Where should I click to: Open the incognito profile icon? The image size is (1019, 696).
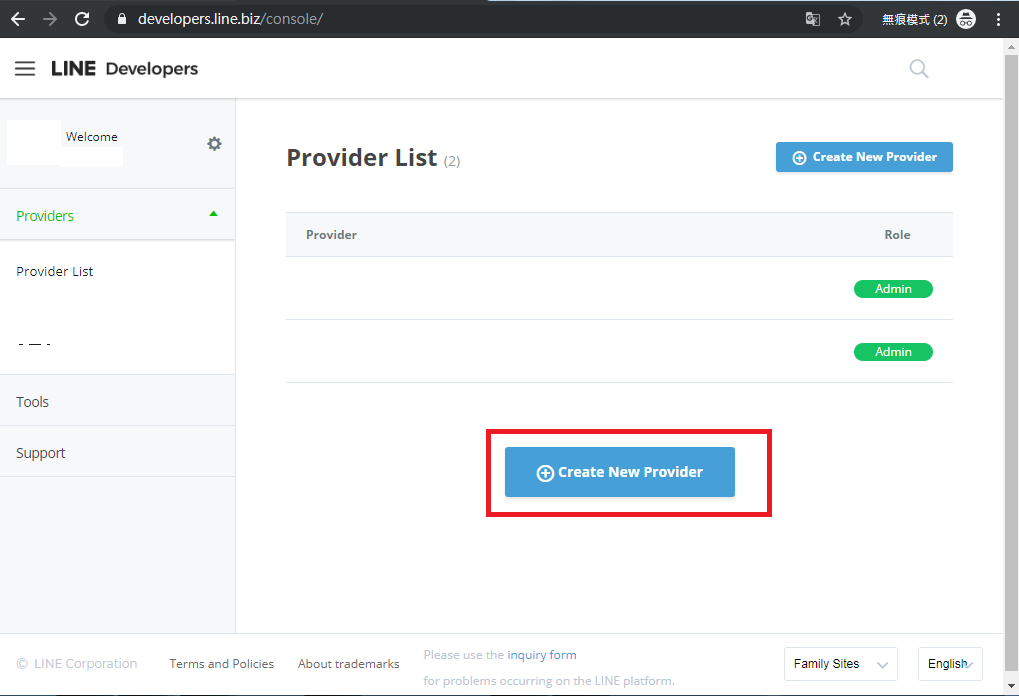coord(966,19)
